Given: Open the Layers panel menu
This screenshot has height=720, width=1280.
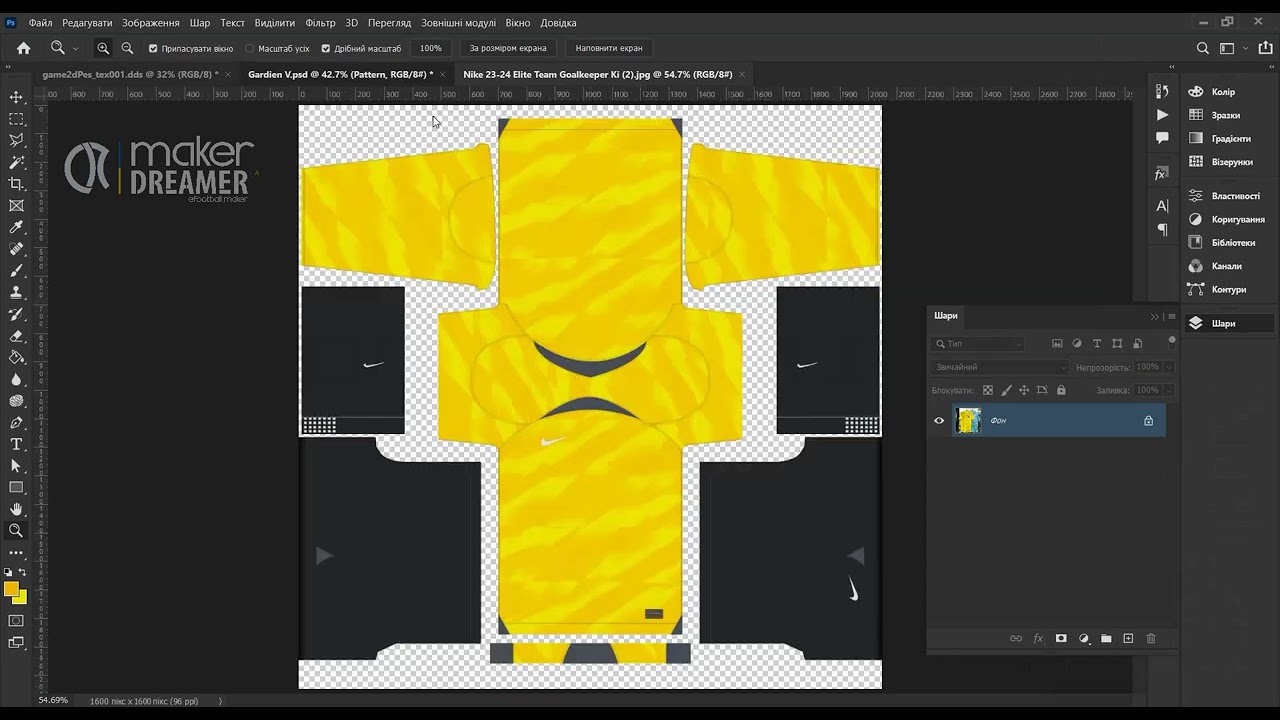Looking at the screenshot, I should pyautogui.click(x=1172, y=316).
